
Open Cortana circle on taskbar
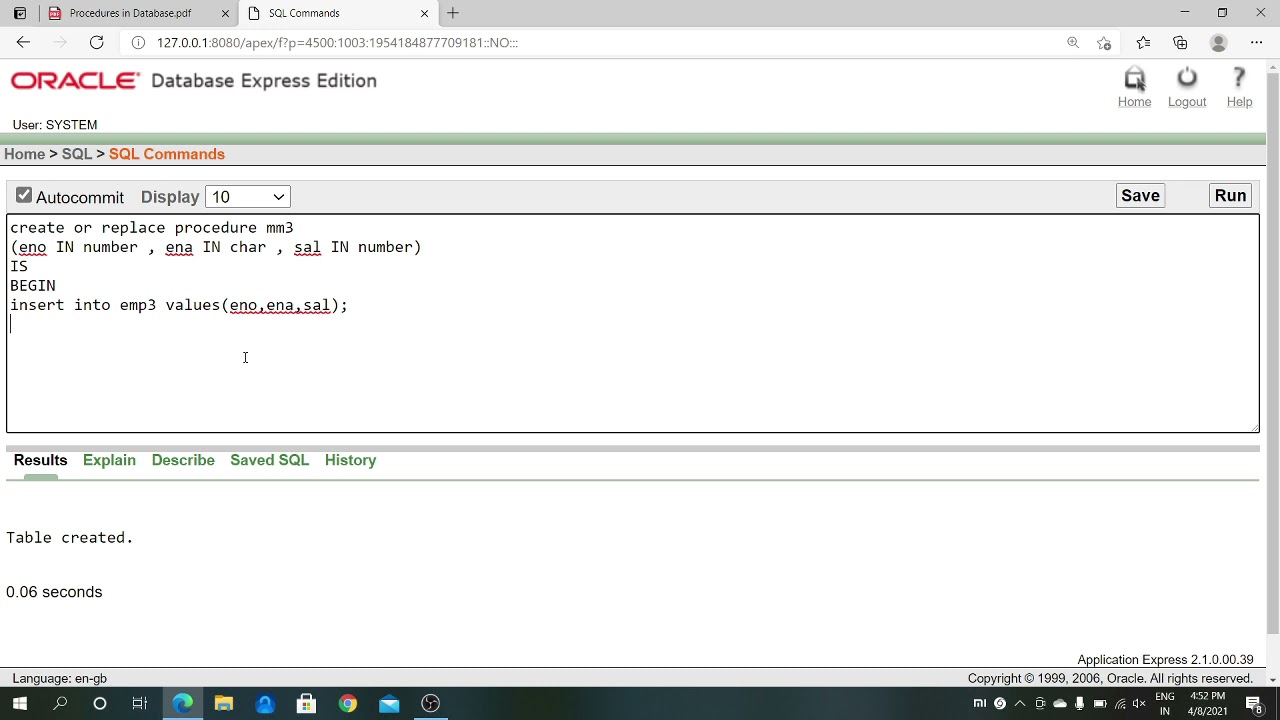pyautogui.click(x=100, y=704)
